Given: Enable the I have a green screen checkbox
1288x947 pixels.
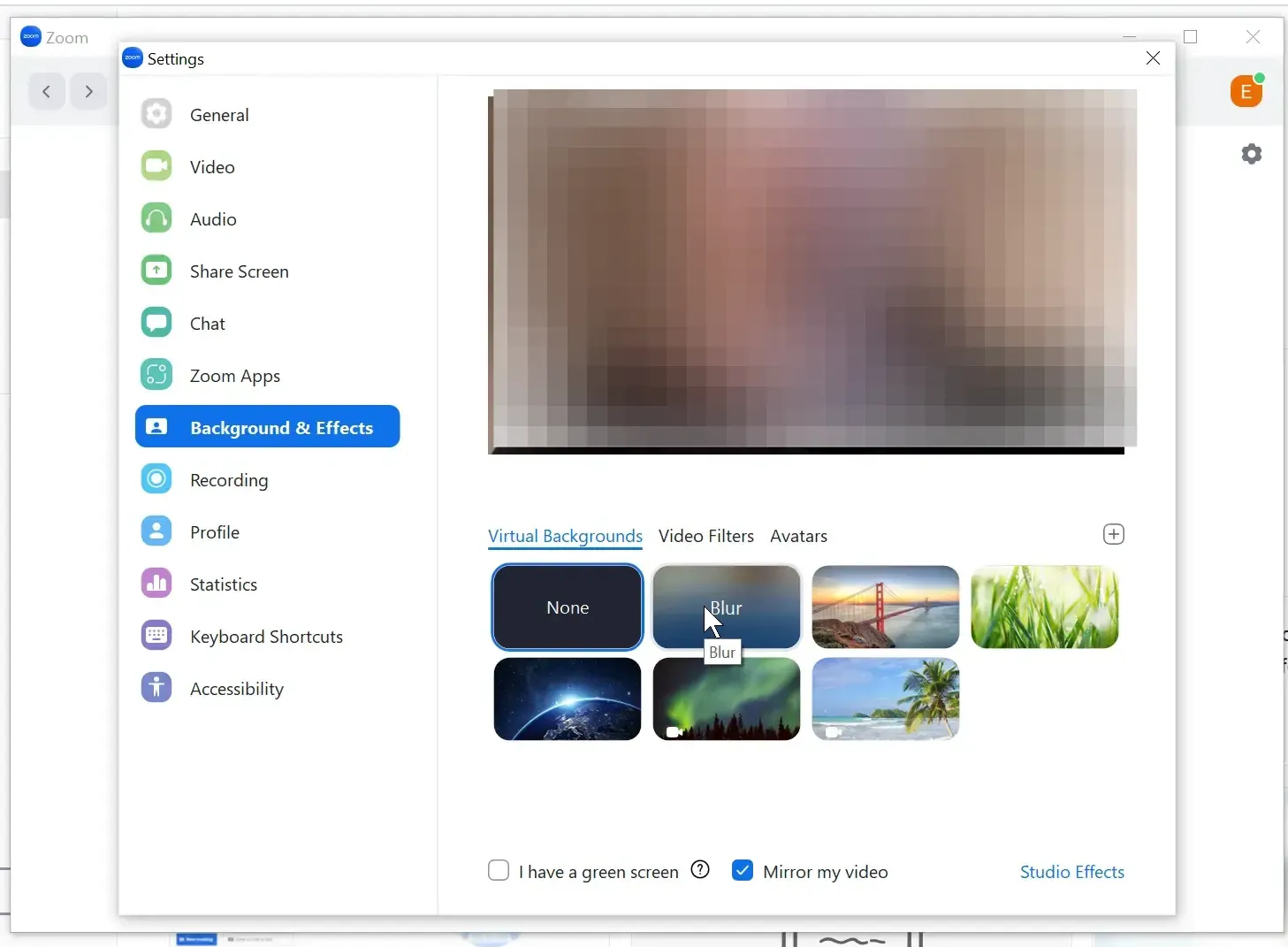Looking at the screenshot, I should [x=499, y=871].
